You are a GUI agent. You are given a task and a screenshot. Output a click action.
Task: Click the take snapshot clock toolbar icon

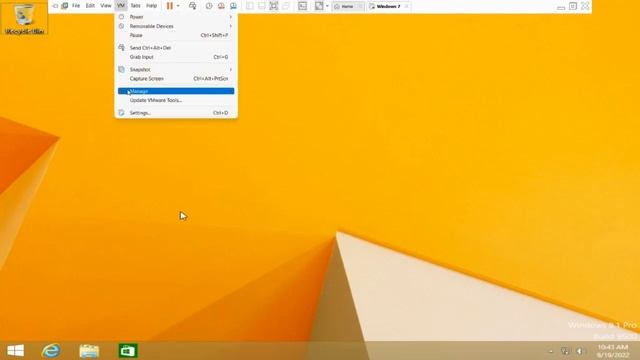(x=209, y=6)
